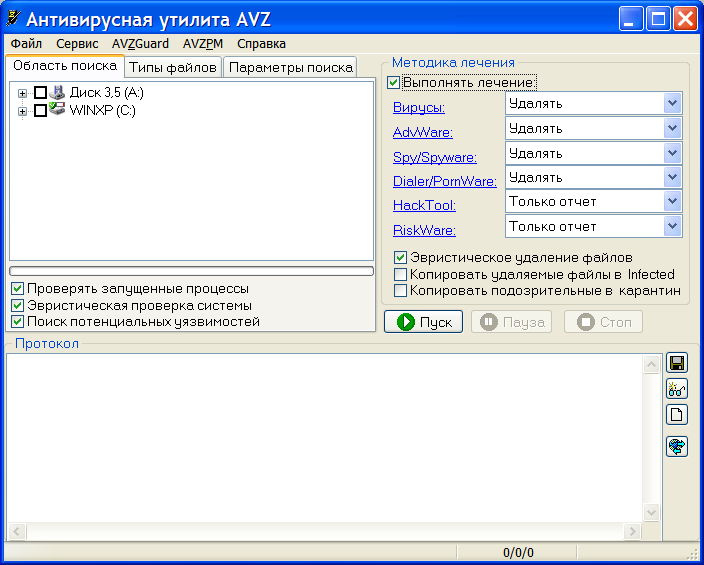
Task: Click the protocol scroll up arrow
Action: (651, 364)
